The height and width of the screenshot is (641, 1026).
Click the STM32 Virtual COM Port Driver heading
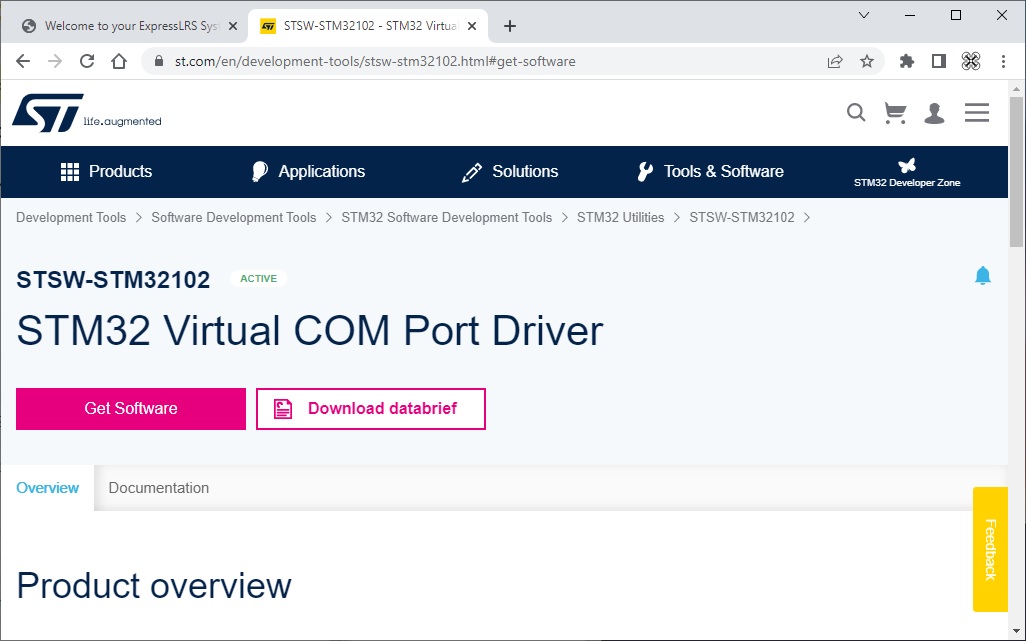(310, 330)
